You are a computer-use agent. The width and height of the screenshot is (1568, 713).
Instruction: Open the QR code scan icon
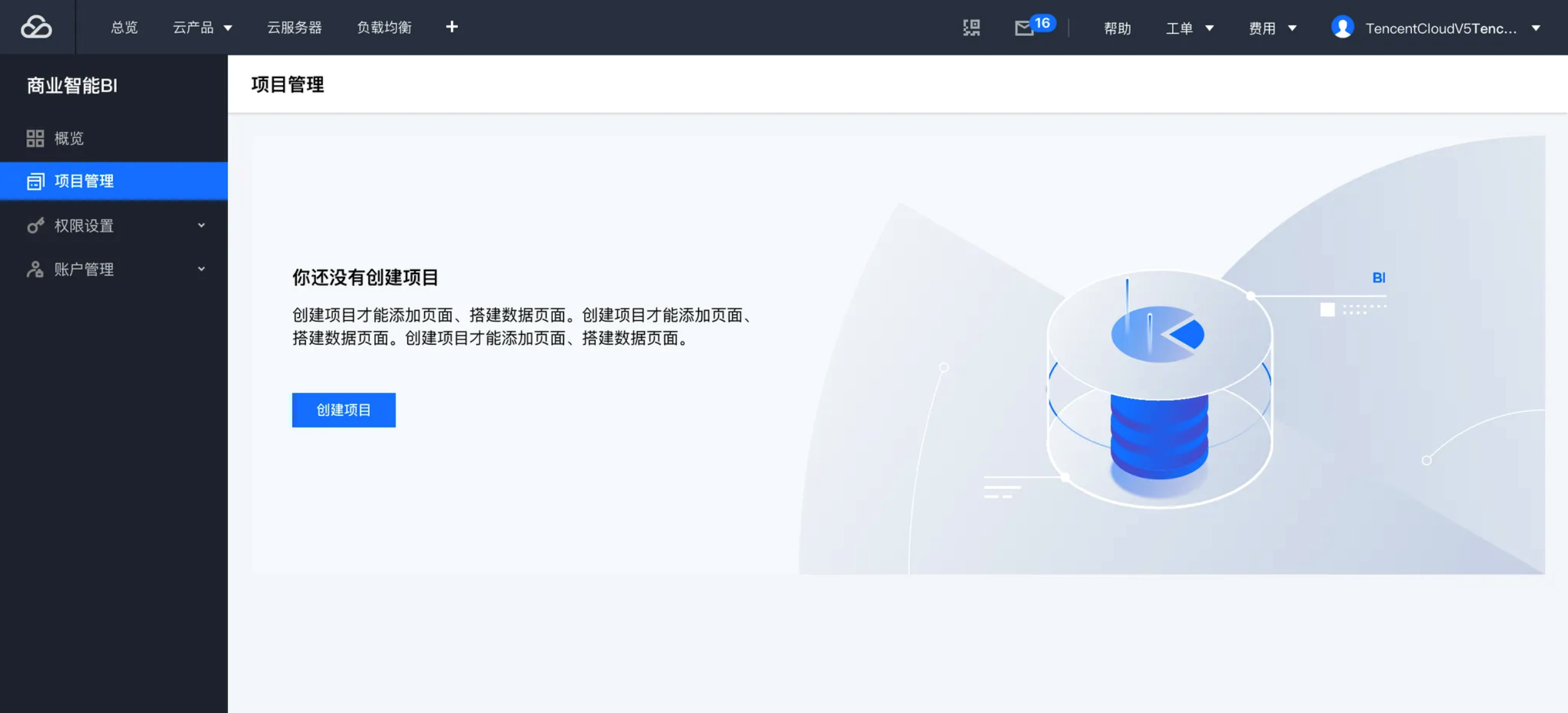point(971,27)
